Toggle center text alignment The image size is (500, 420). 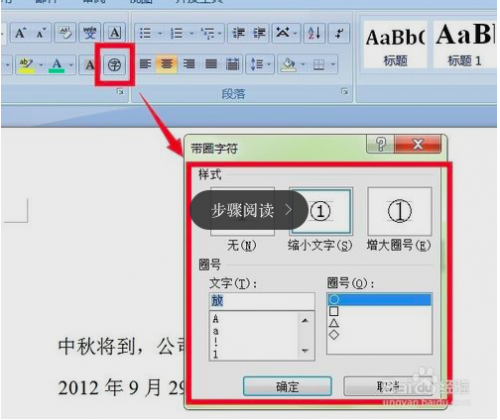point(167,64)
